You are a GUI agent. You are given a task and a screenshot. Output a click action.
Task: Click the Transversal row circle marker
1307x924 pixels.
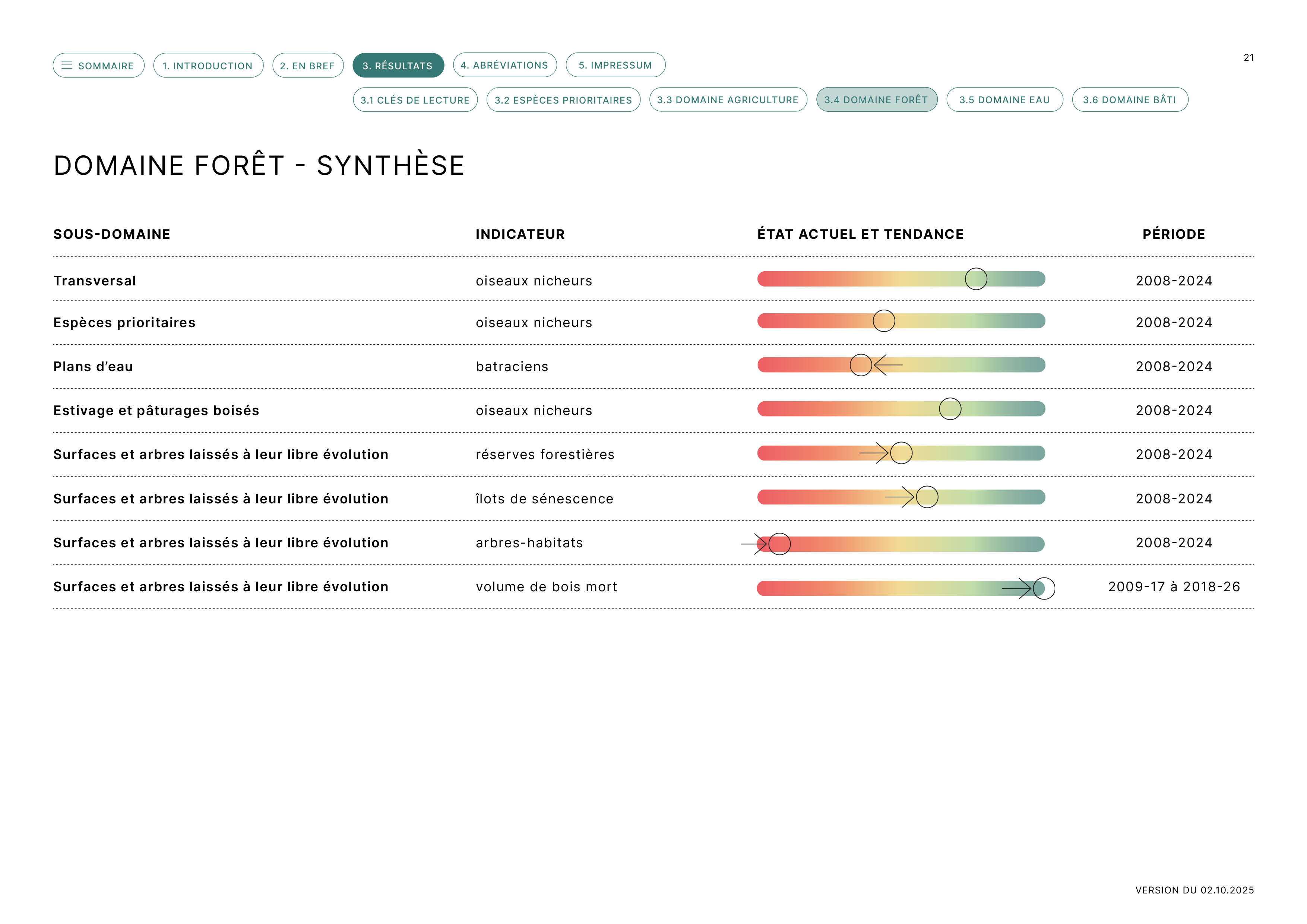tap(976, 279)
